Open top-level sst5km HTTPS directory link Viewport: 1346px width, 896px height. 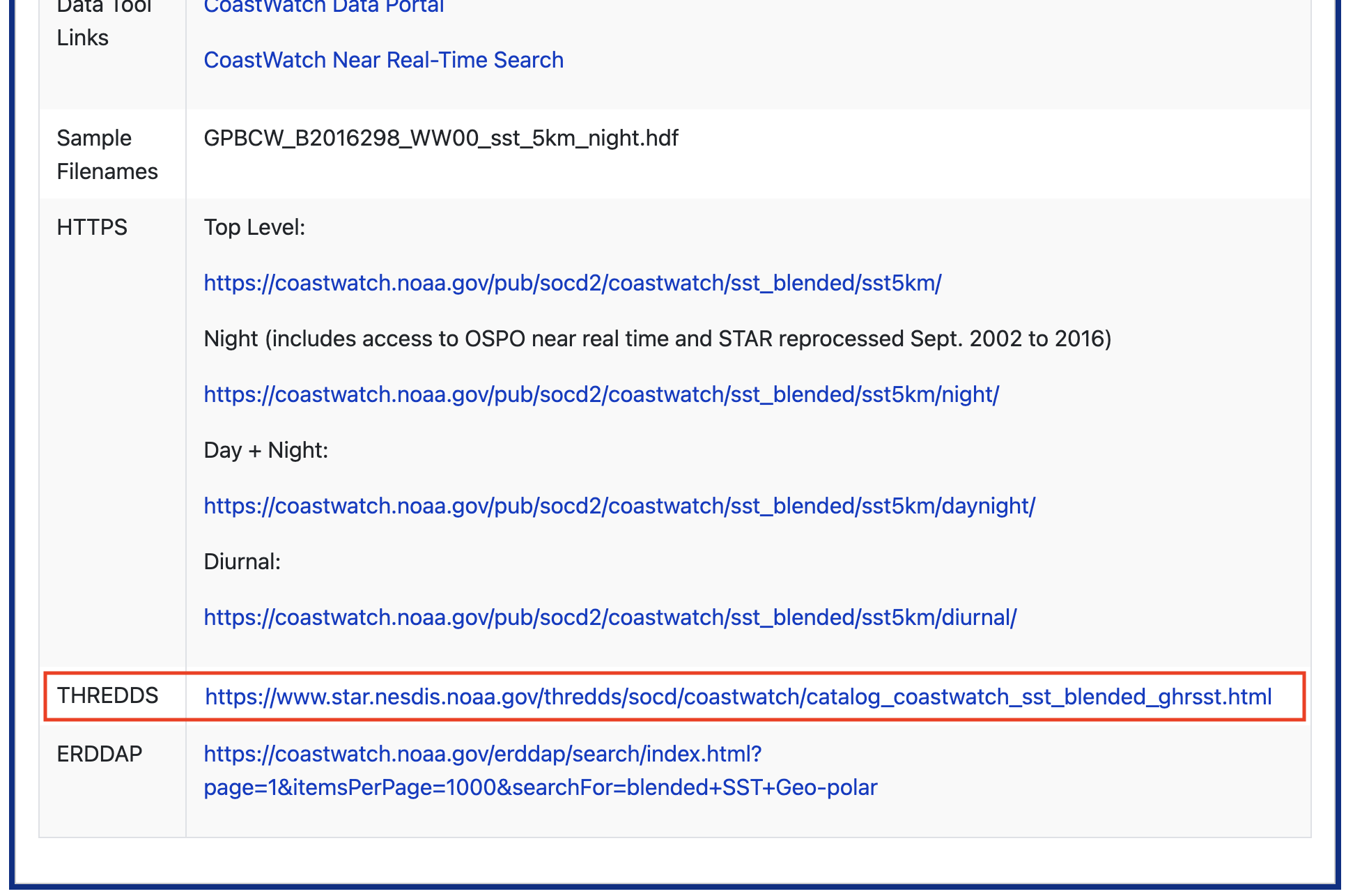coord(573,283)
